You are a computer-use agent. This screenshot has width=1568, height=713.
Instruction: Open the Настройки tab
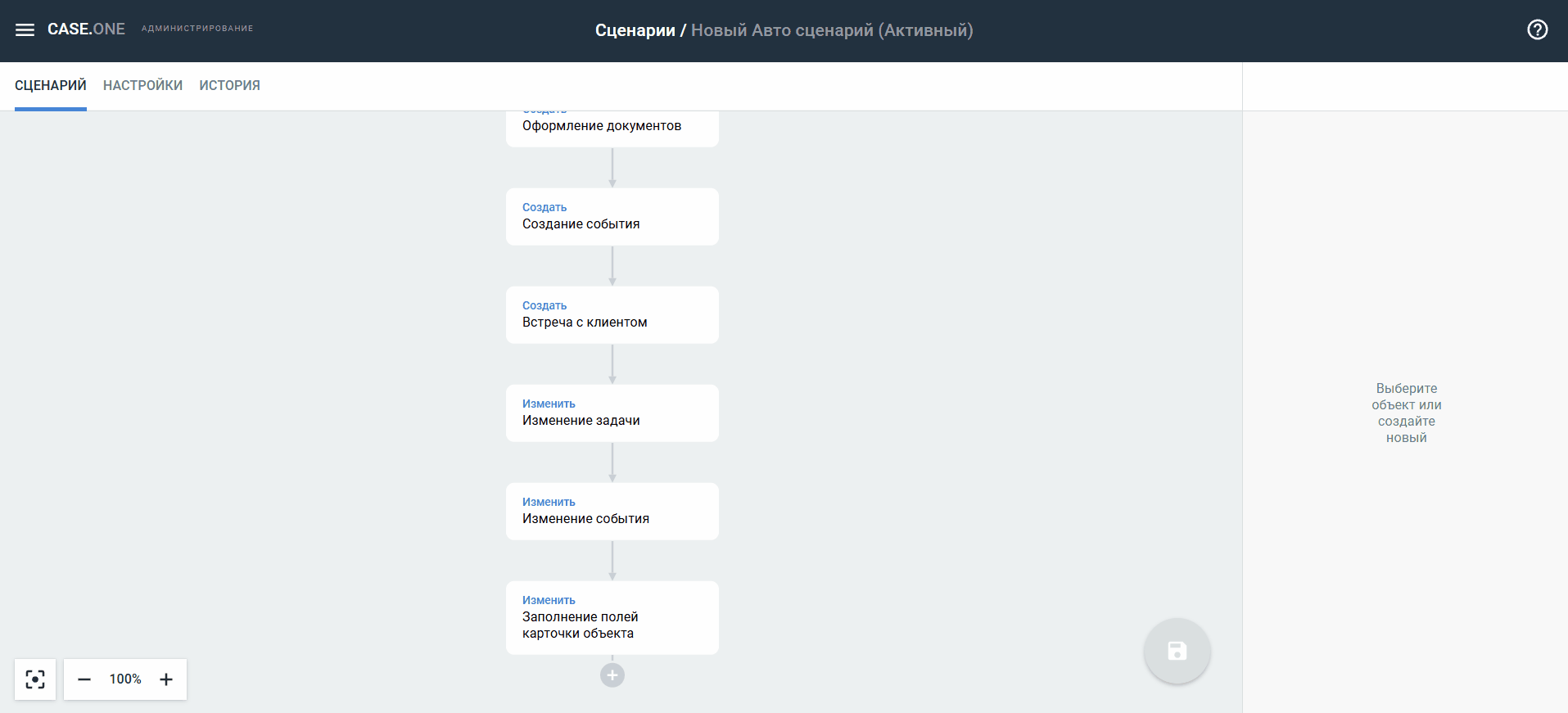143,86
